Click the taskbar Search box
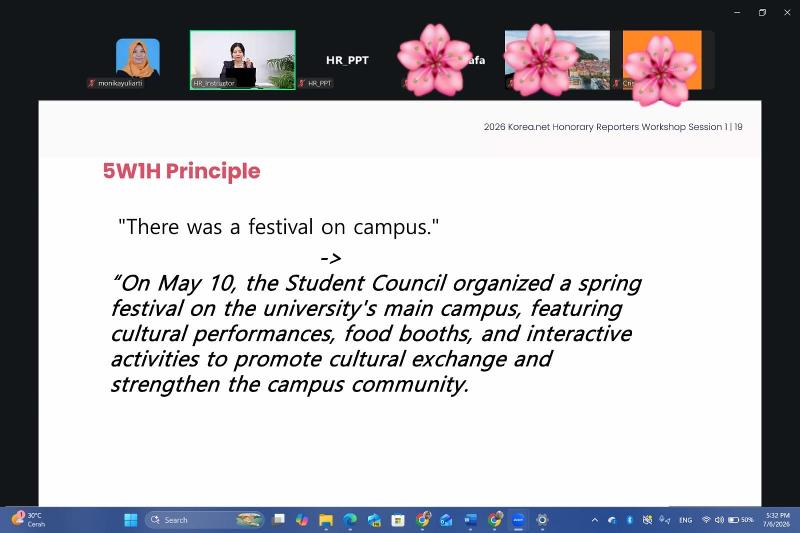Screen dimensions: 800x533 click(205, 520)
